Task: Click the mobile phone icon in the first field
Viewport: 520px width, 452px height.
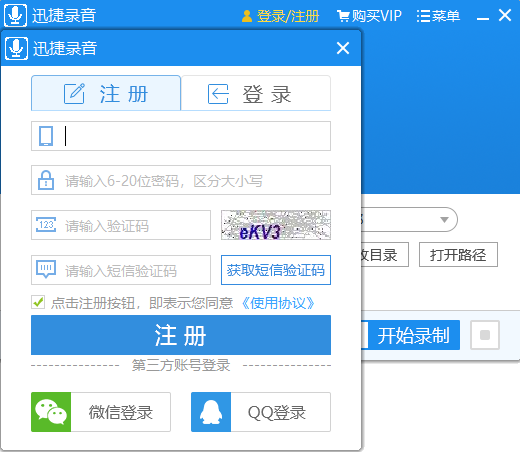Action: 46,136
